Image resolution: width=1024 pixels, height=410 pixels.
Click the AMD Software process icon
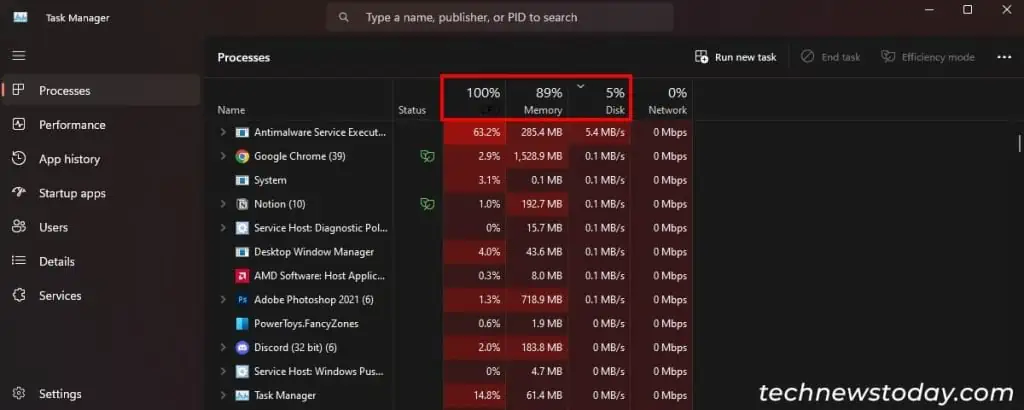242,276
